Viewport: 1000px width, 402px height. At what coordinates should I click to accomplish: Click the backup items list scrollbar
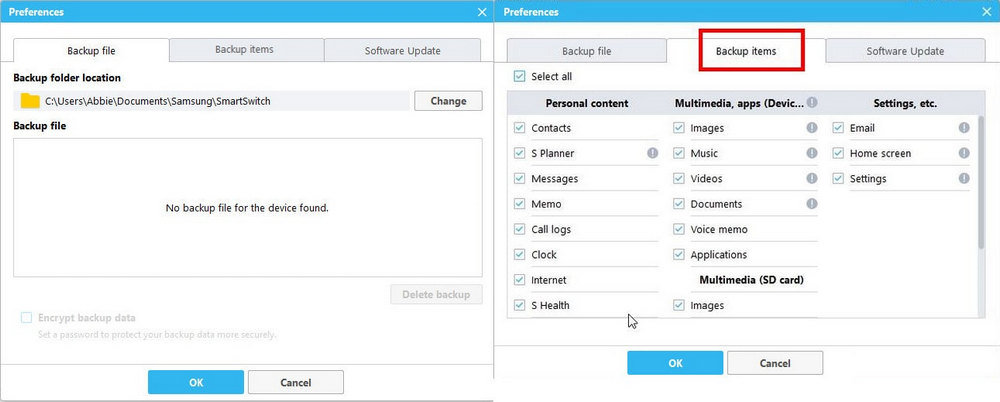tap(980, 180)
